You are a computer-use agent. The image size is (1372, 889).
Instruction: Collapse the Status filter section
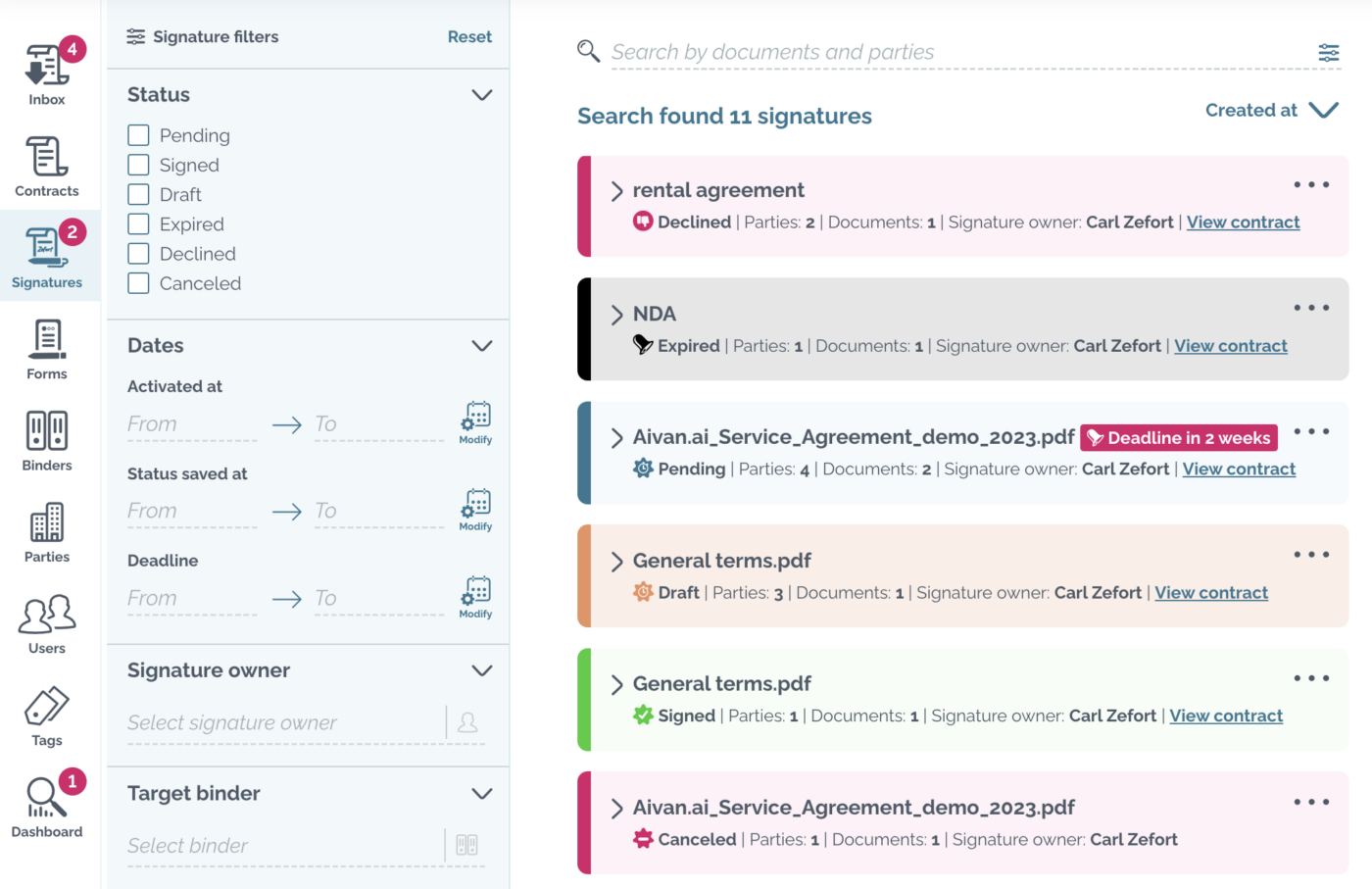(x=481, y=95)
